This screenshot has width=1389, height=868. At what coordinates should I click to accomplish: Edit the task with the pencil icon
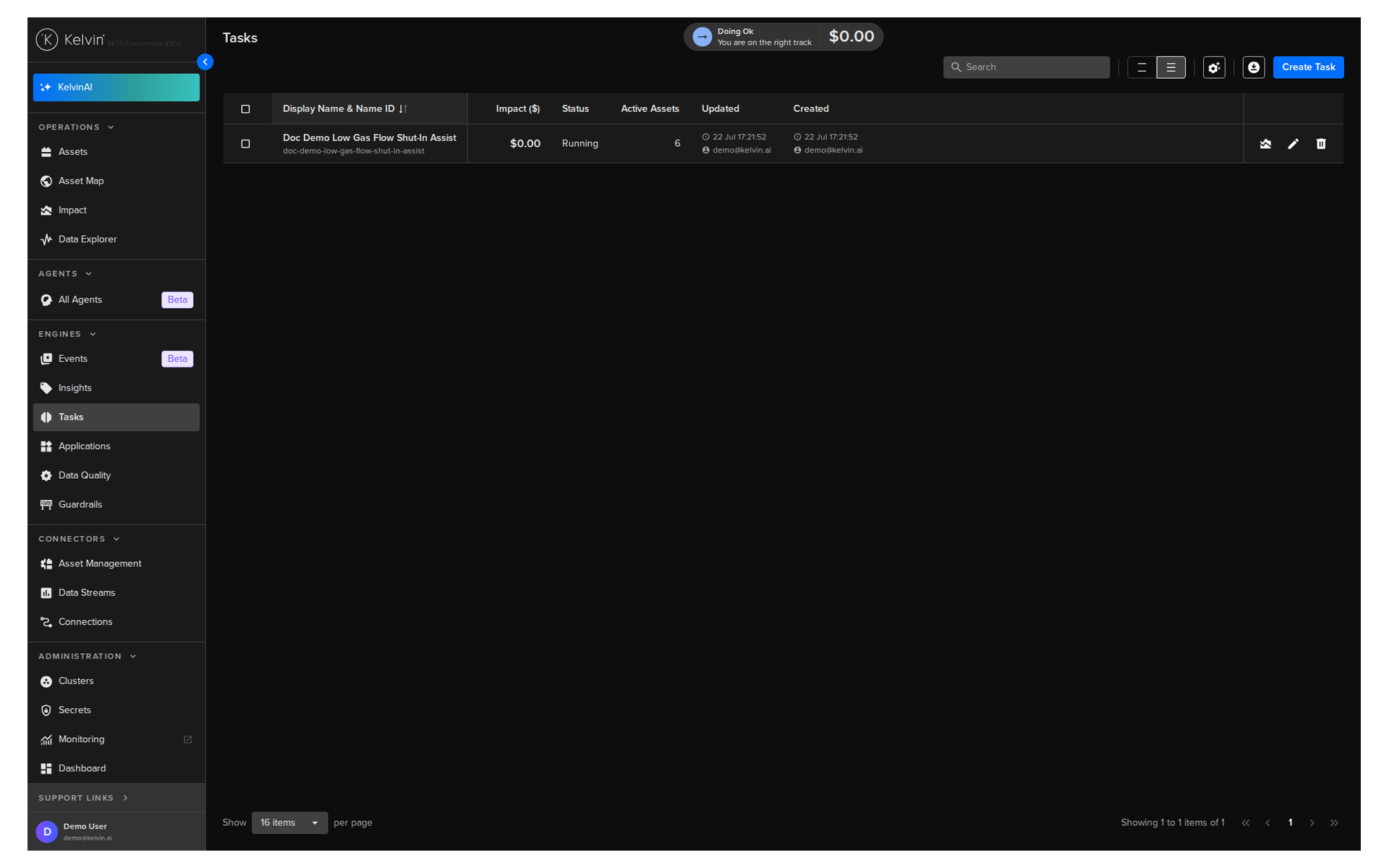1293,144
